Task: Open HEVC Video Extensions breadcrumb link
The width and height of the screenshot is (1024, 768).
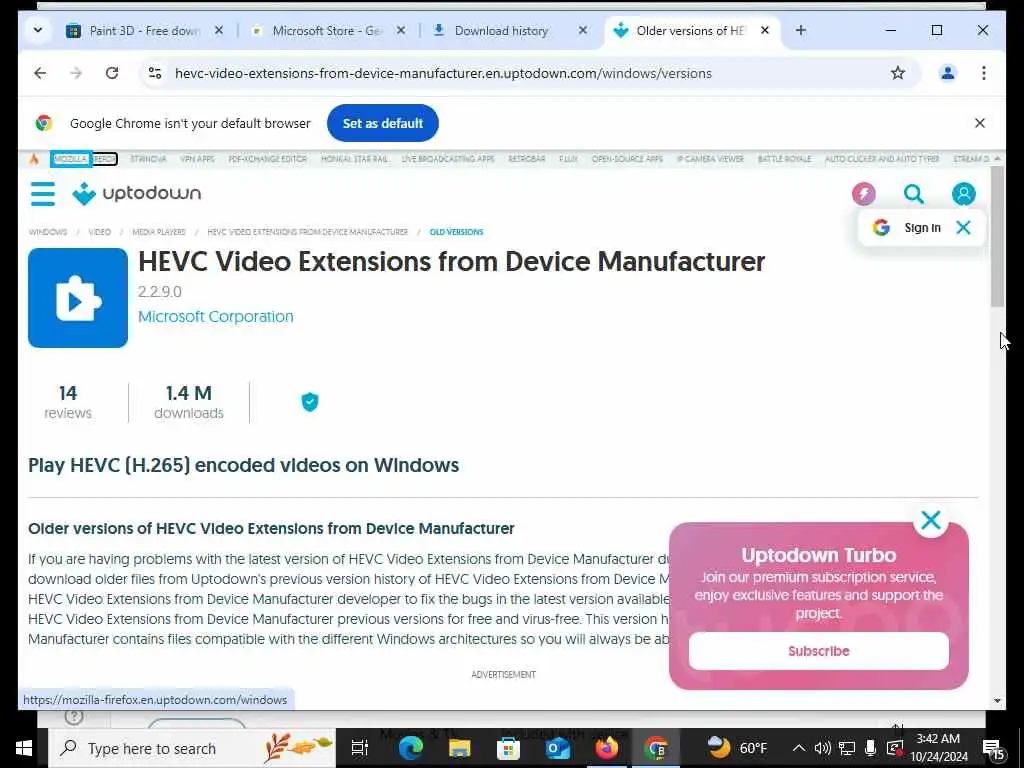Action: [308, 232]
